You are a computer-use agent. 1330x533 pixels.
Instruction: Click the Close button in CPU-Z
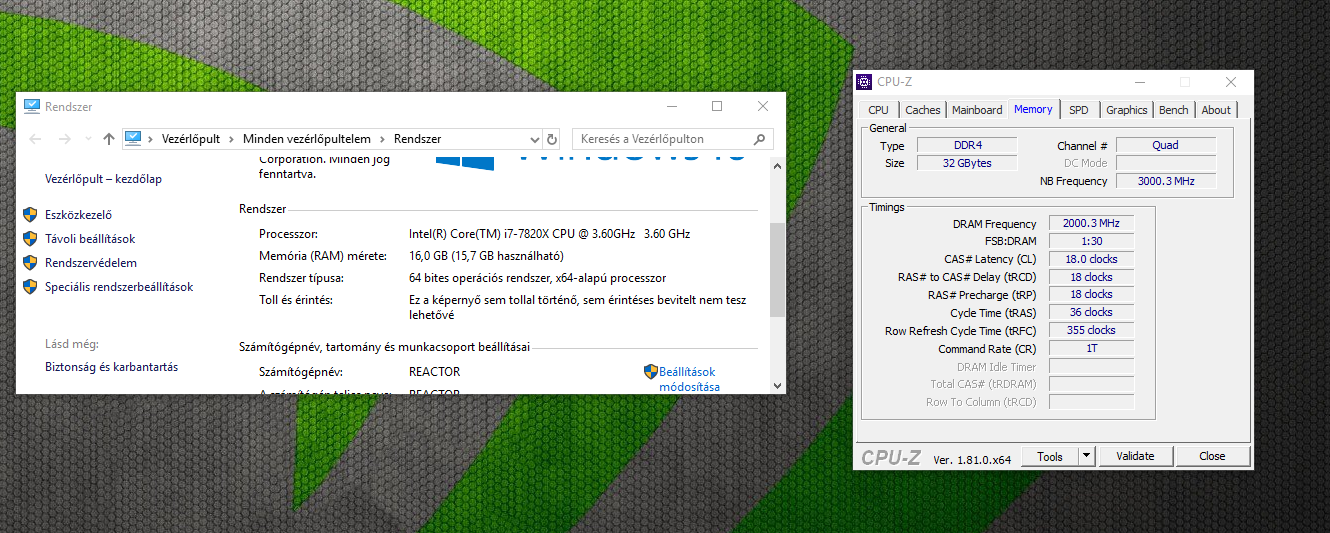tap(1212, 456)
